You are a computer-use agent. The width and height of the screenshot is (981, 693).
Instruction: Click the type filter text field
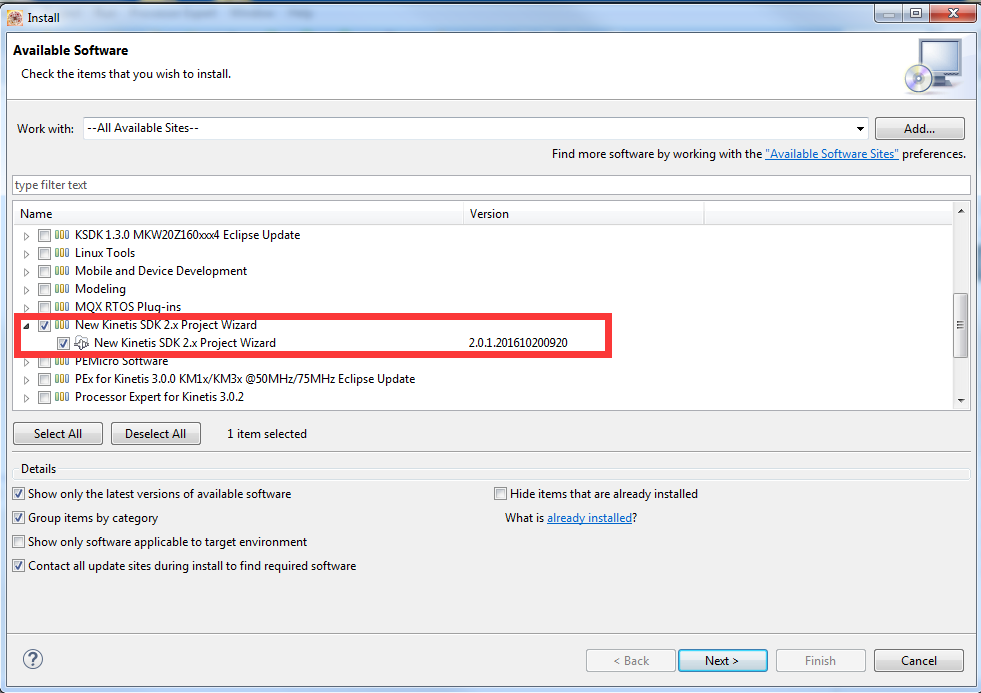click(491, 185)
